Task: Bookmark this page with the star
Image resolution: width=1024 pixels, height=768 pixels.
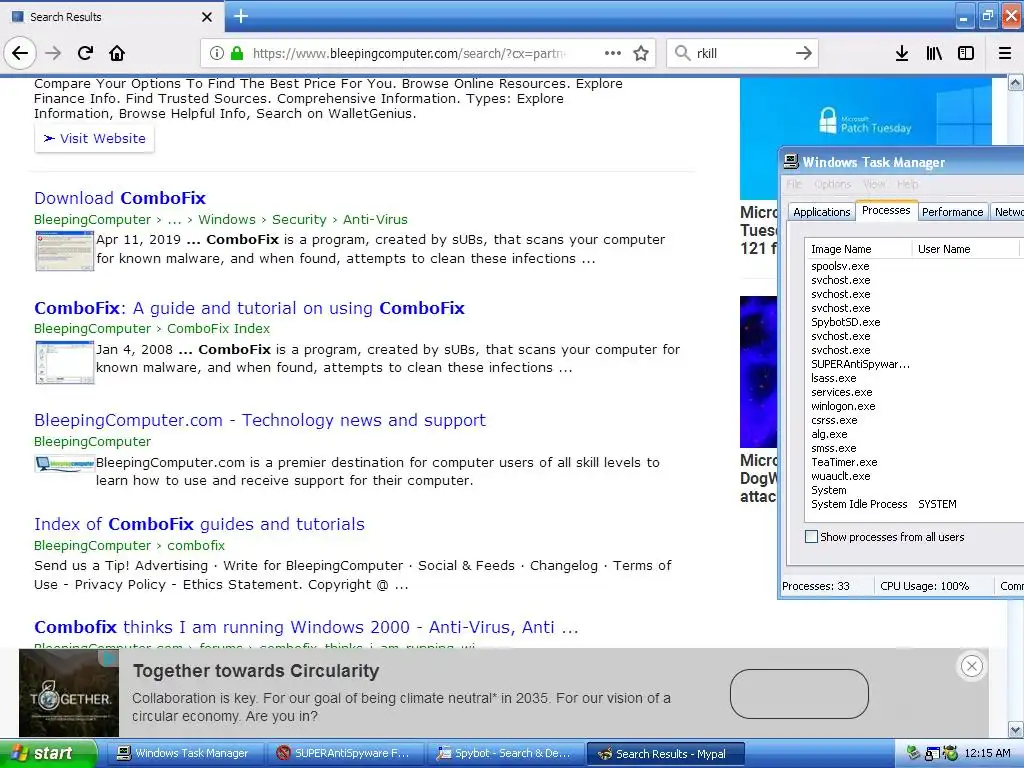Action: (641, 53)
